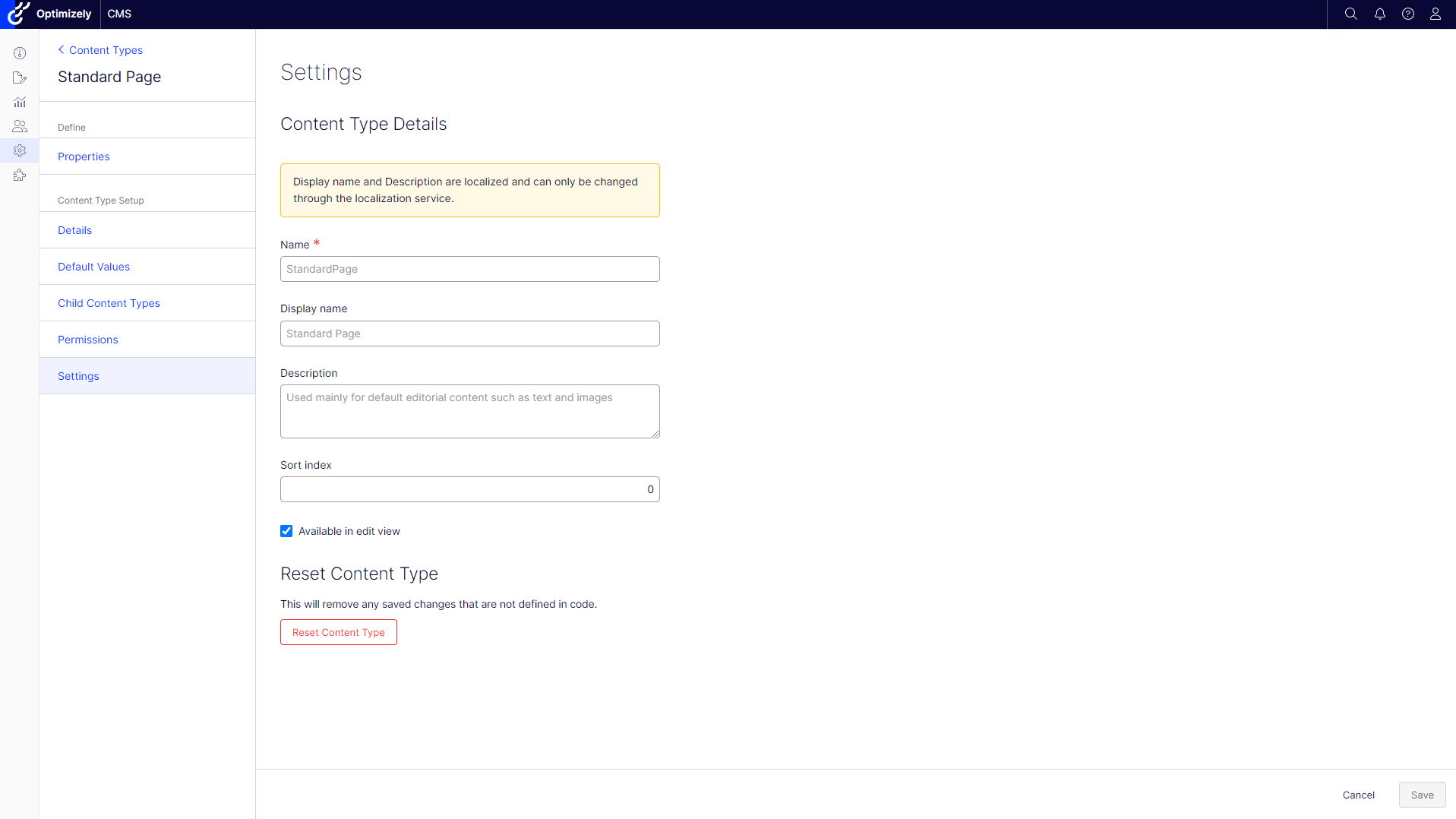This screenshot has width=1456, height=819.
Task: Open the Add-ons puzzle piece icon
Action: (x=20, y=175)
